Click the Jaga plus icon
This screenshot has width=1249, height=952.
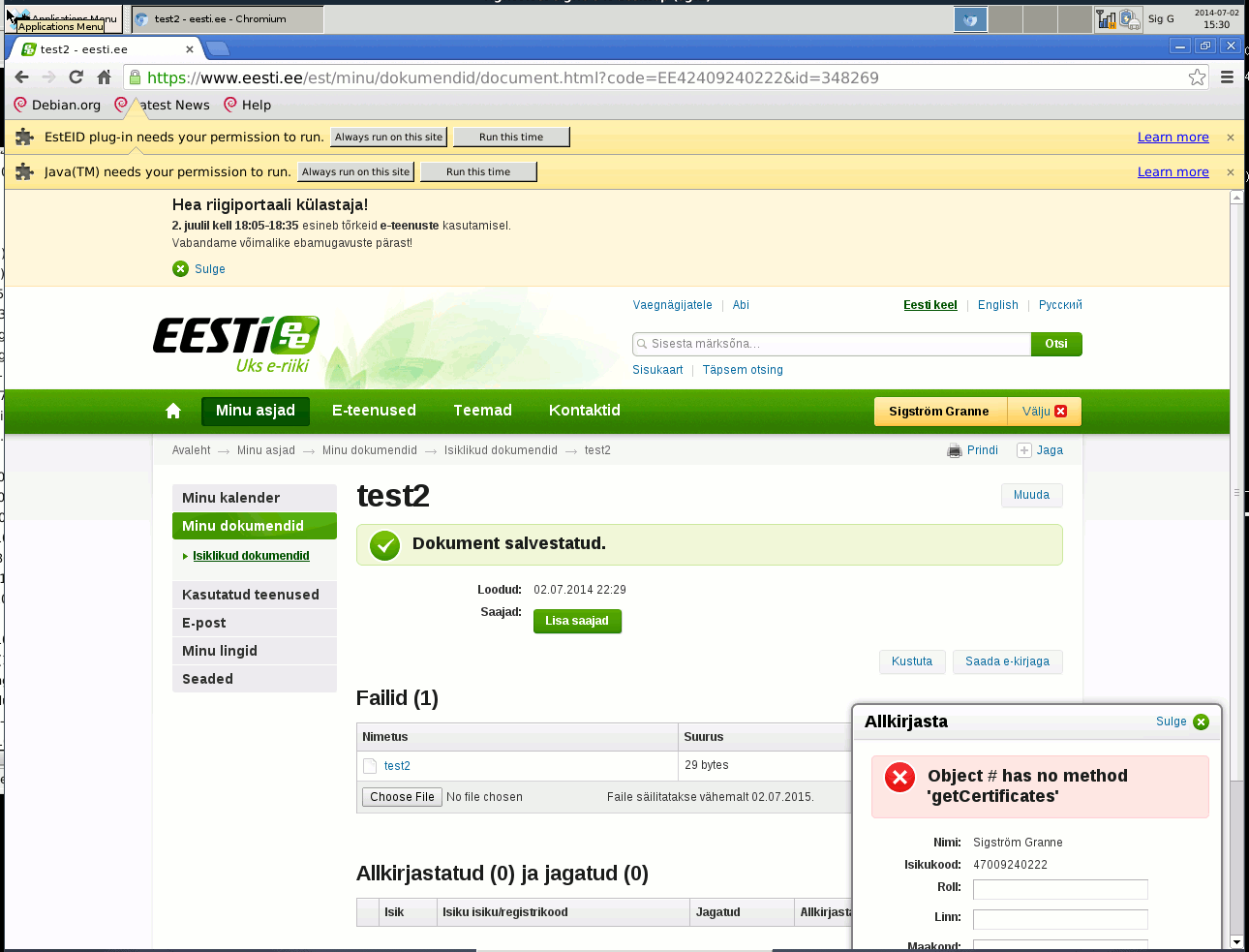coord(1023,450)
